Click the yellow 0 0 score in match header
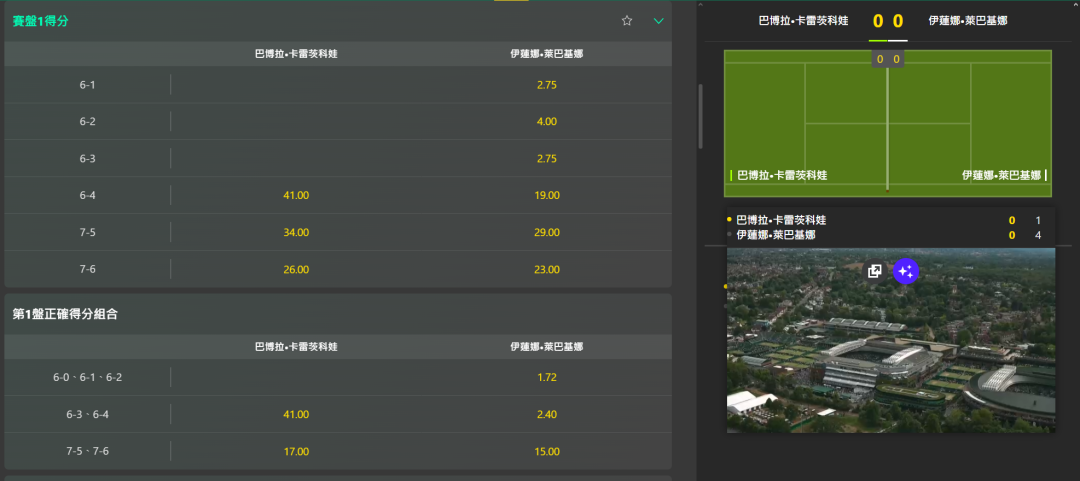 [x=888, y=21]
